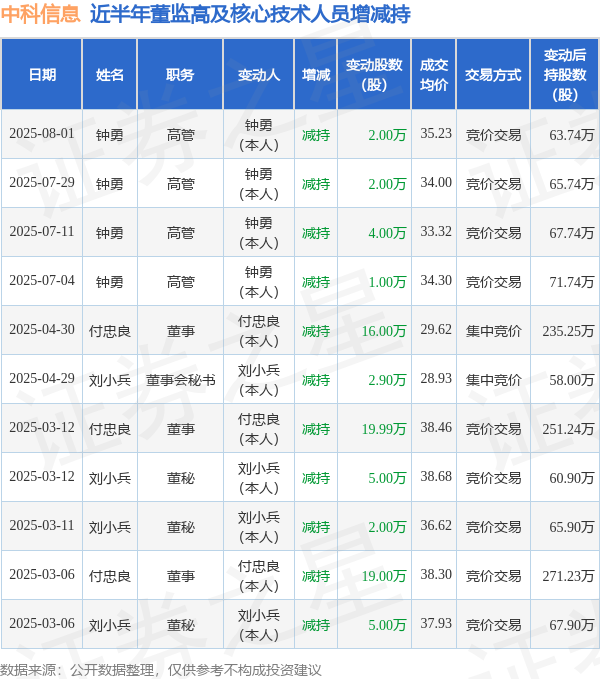
Task: Select the 变动人 column header
Action: (259, 75)
